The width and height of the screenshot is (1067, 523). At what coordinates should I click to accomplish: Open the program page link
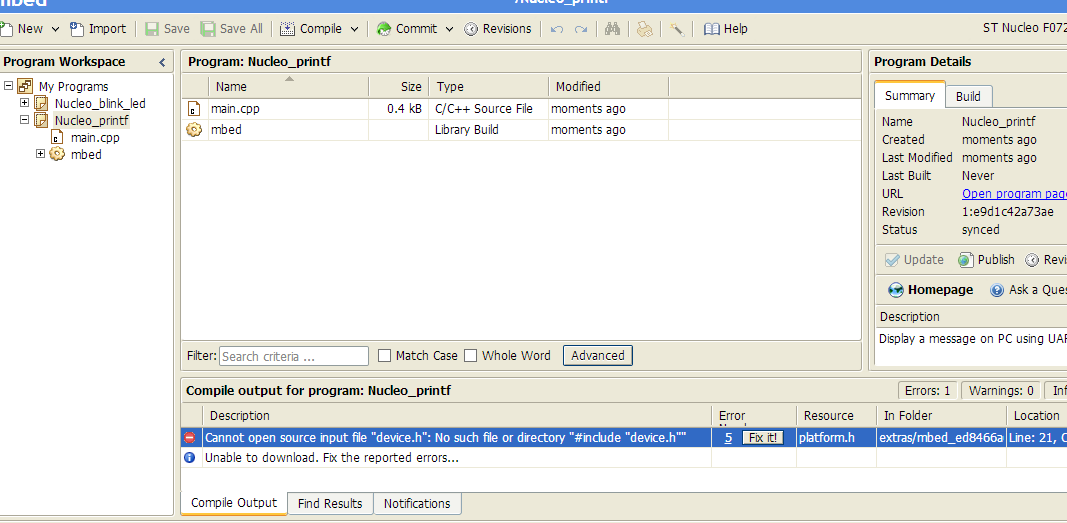click(1014, 194)
